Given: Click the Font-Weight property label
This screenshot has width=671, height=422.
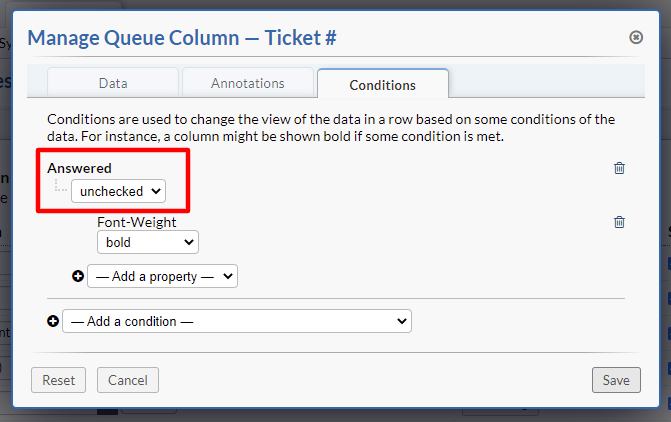Looking at the screenshot, I should tap(136, 223).
